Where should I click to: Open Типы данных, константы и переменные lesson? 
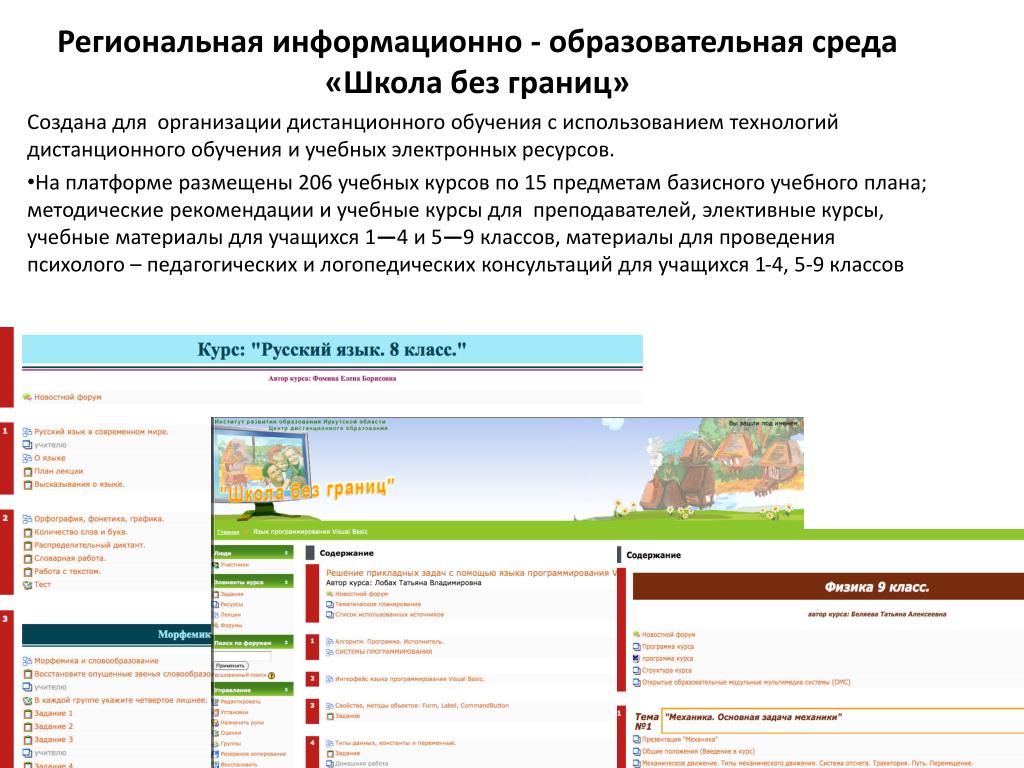point(395,743)
